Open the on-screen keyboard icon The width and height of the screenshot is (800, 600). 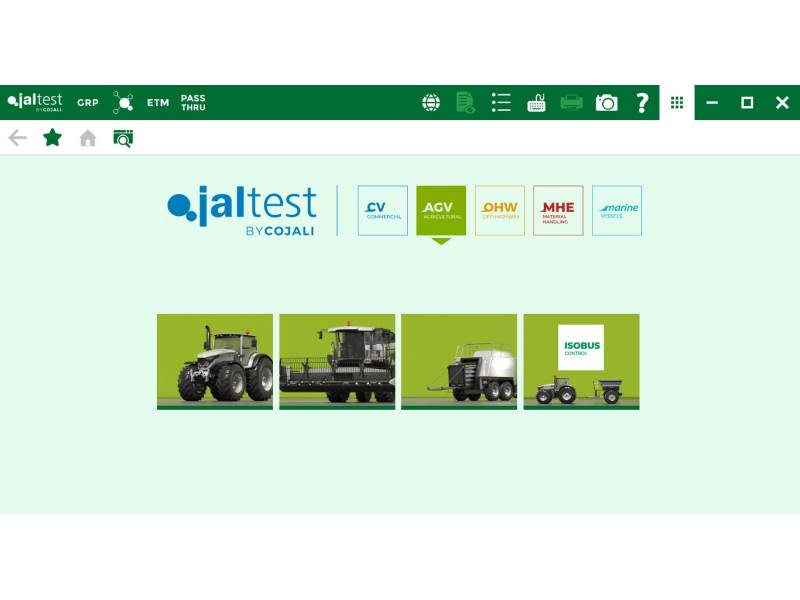[x=537, y=101]
